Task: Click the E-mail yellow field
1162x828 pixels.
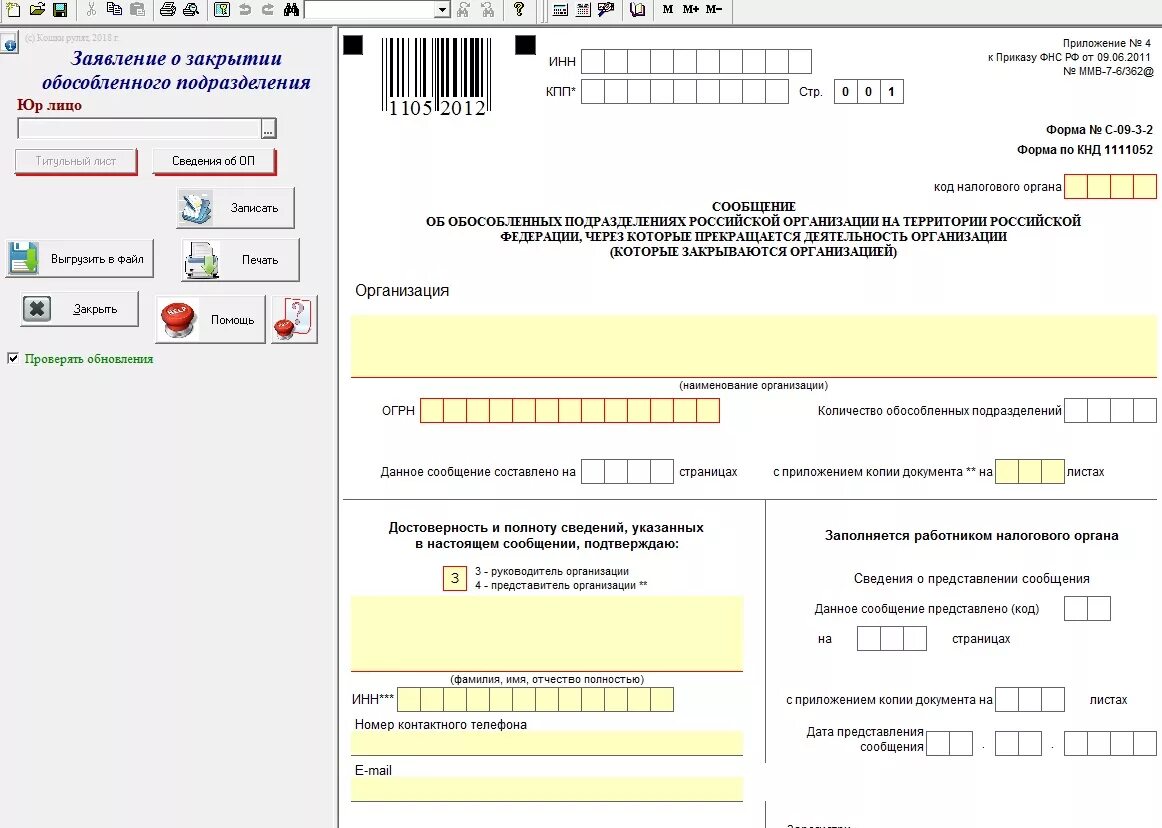Action: pyautogui.click(x=547, y=789)
